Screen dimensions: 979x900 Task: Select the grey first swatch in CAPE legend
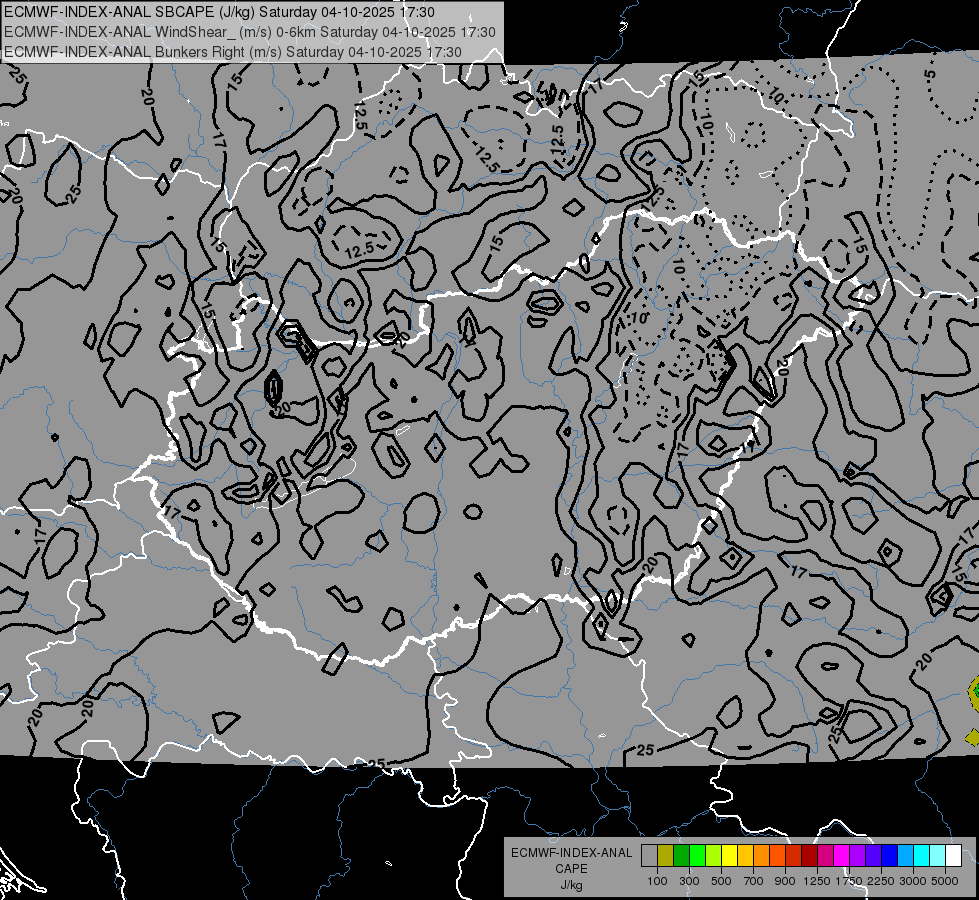tap(649, 856)
